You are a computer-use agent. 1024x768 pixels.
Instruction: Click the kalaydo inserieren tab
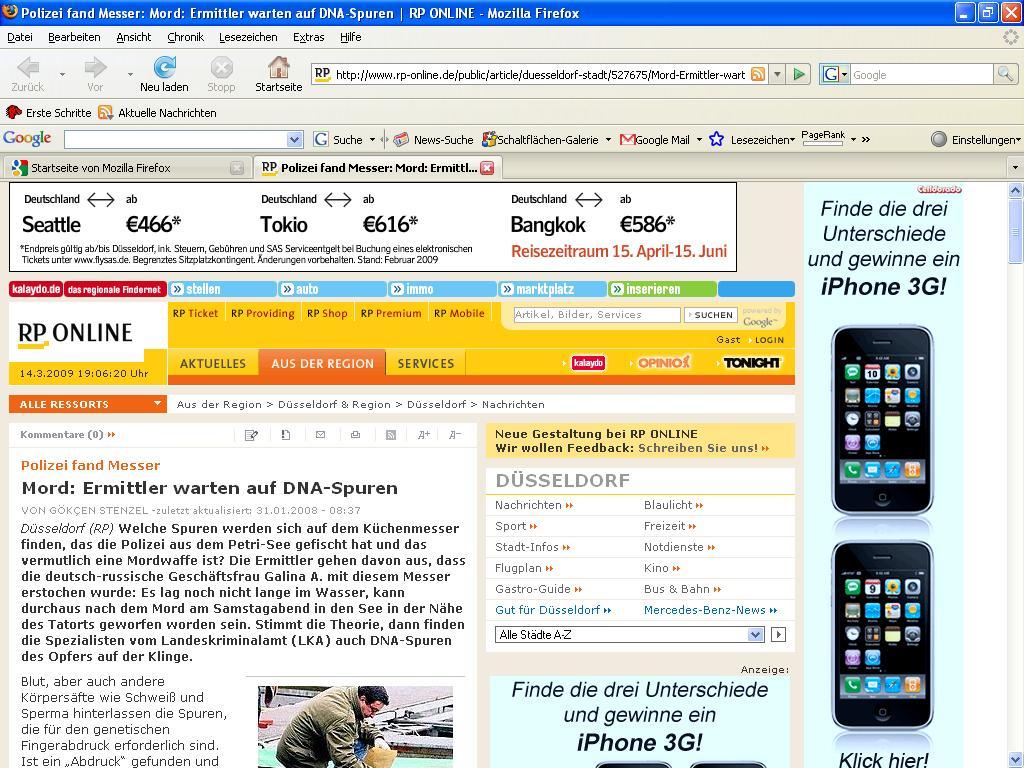[662, 289]
